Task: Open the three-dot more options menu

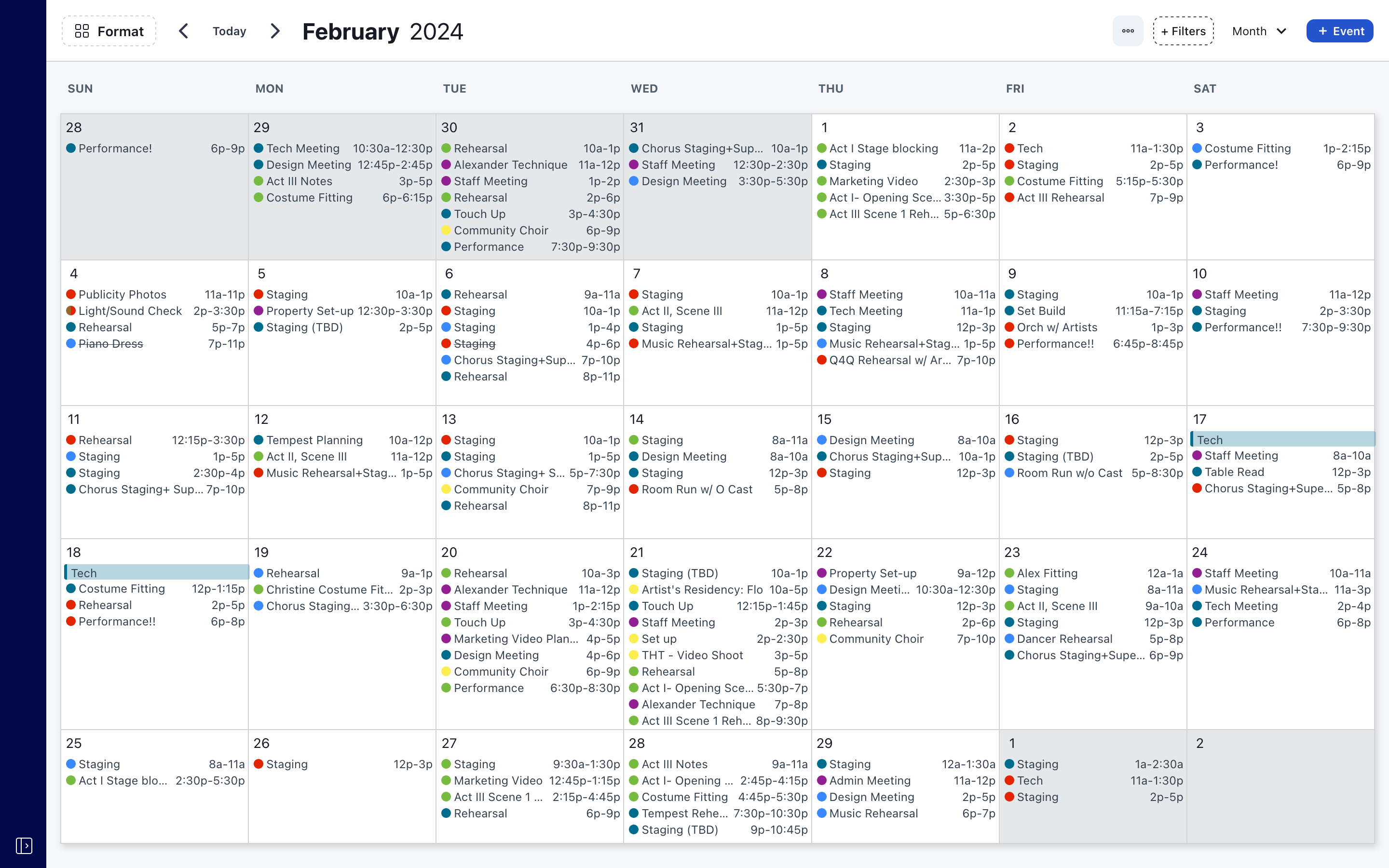Action: pos(1127,31)
